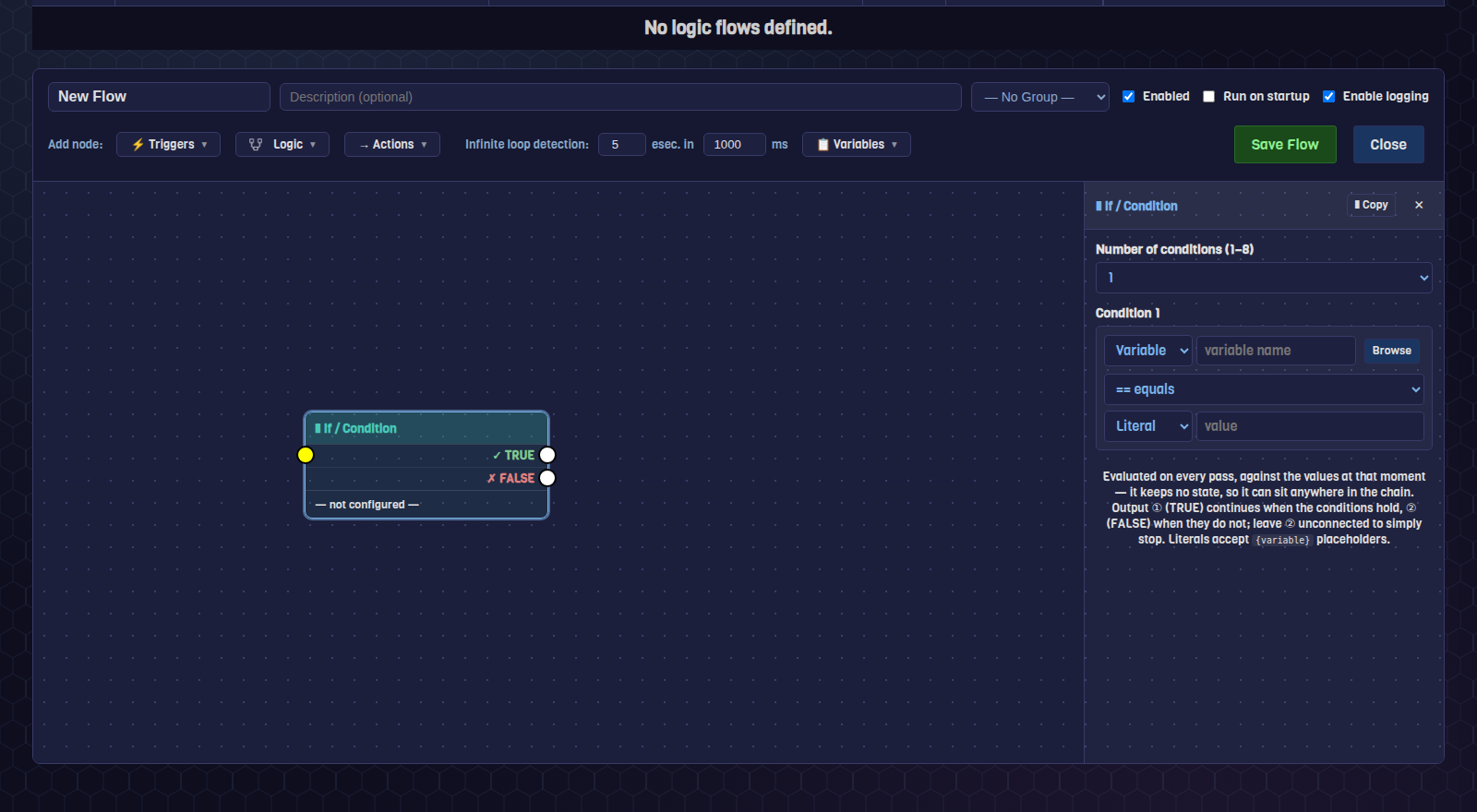Click the Condition 1 heading

tap(1127, 313)
